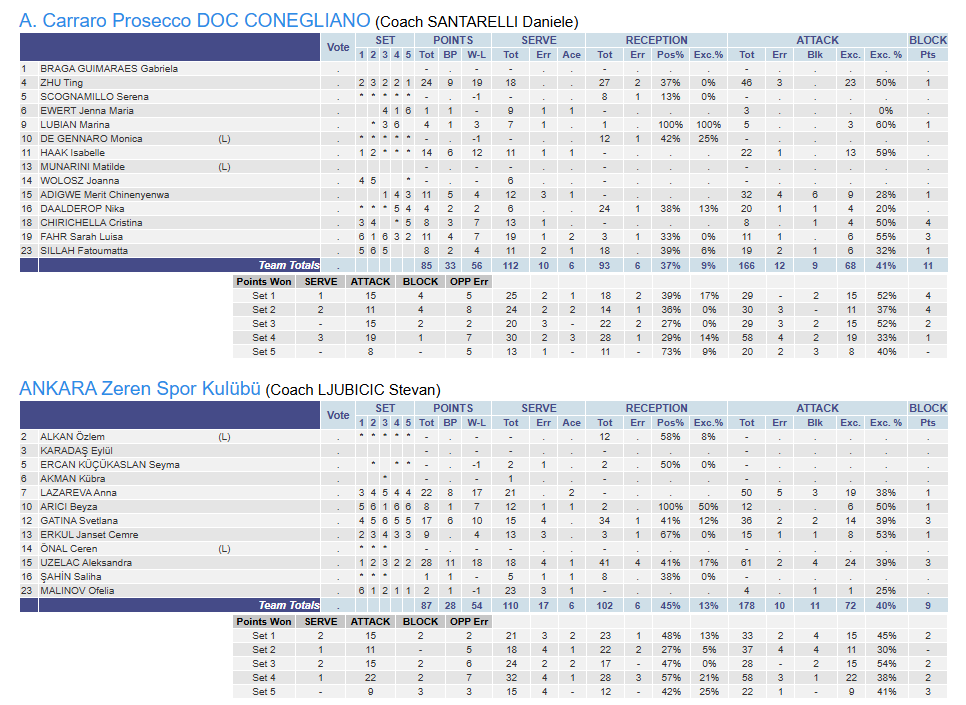Click Points Won header under Conegliano table
This screenshot has width=966, height=705.
[x=264, y=282]
